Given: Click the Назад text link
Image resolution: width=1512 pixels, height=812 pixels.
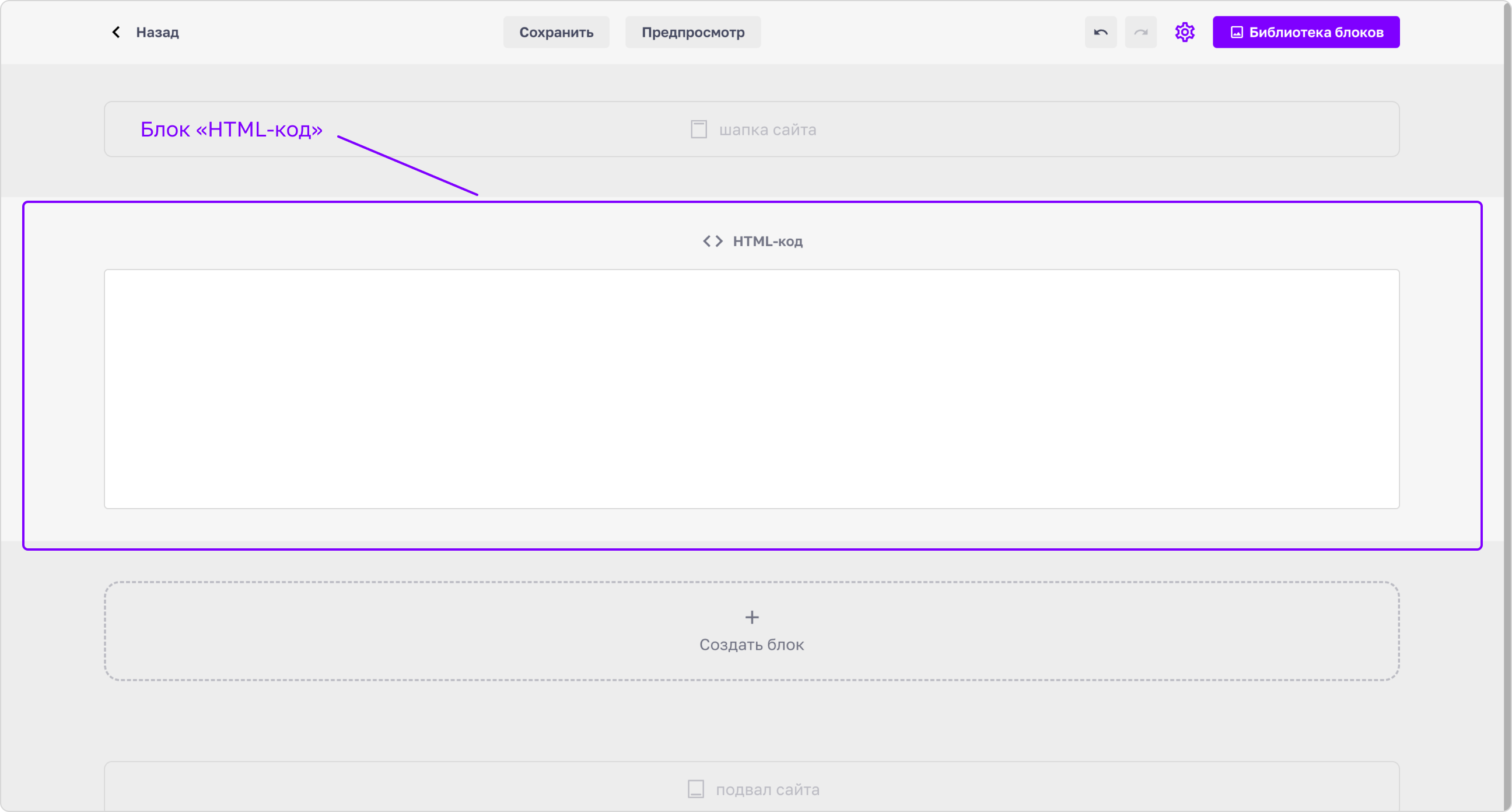Looking at the screenshot, I should pos(157,32).
